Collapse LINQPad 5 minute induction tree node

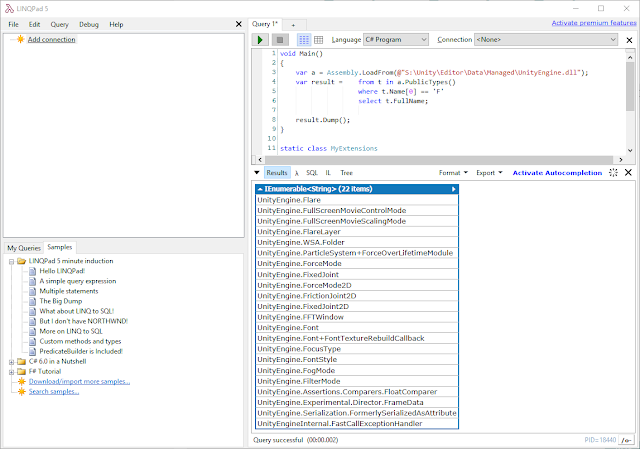pyautogui.click(x=11, y=262)
